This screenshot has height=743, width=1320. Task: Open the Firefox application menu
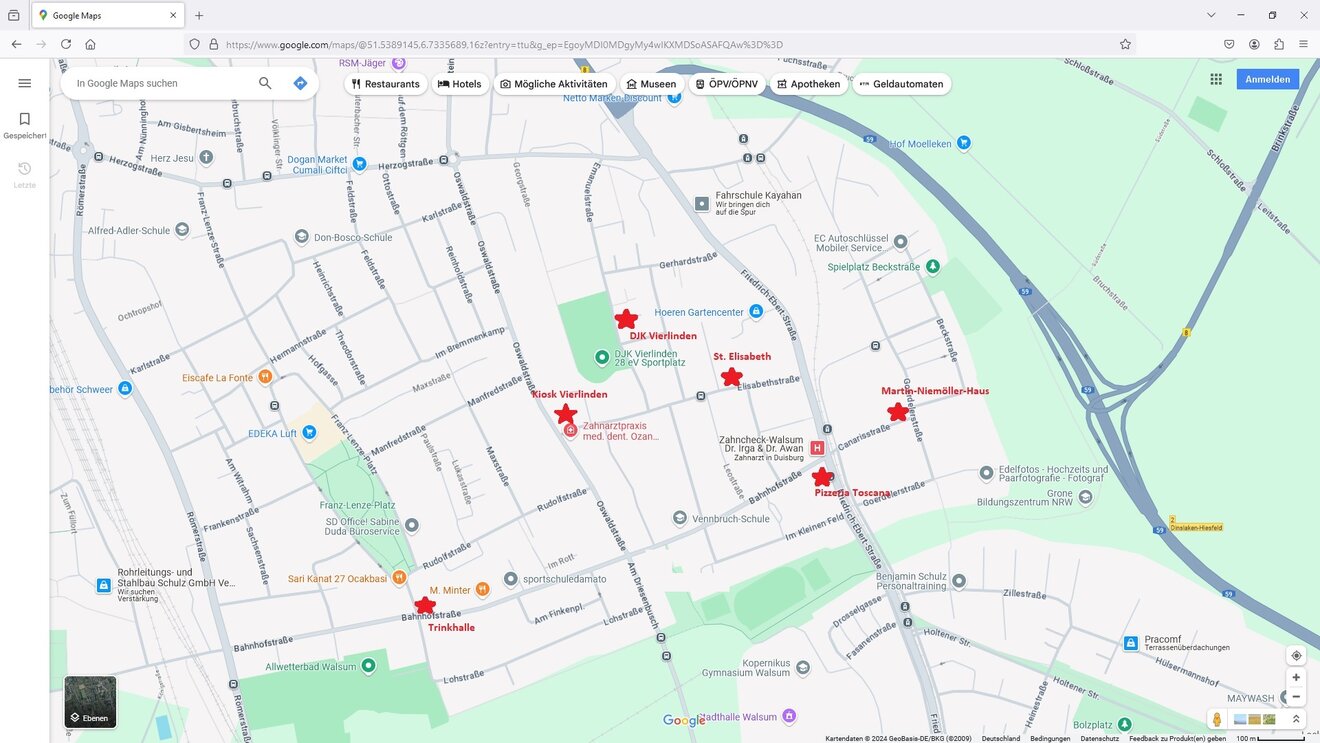click(x=1303, y=44)
